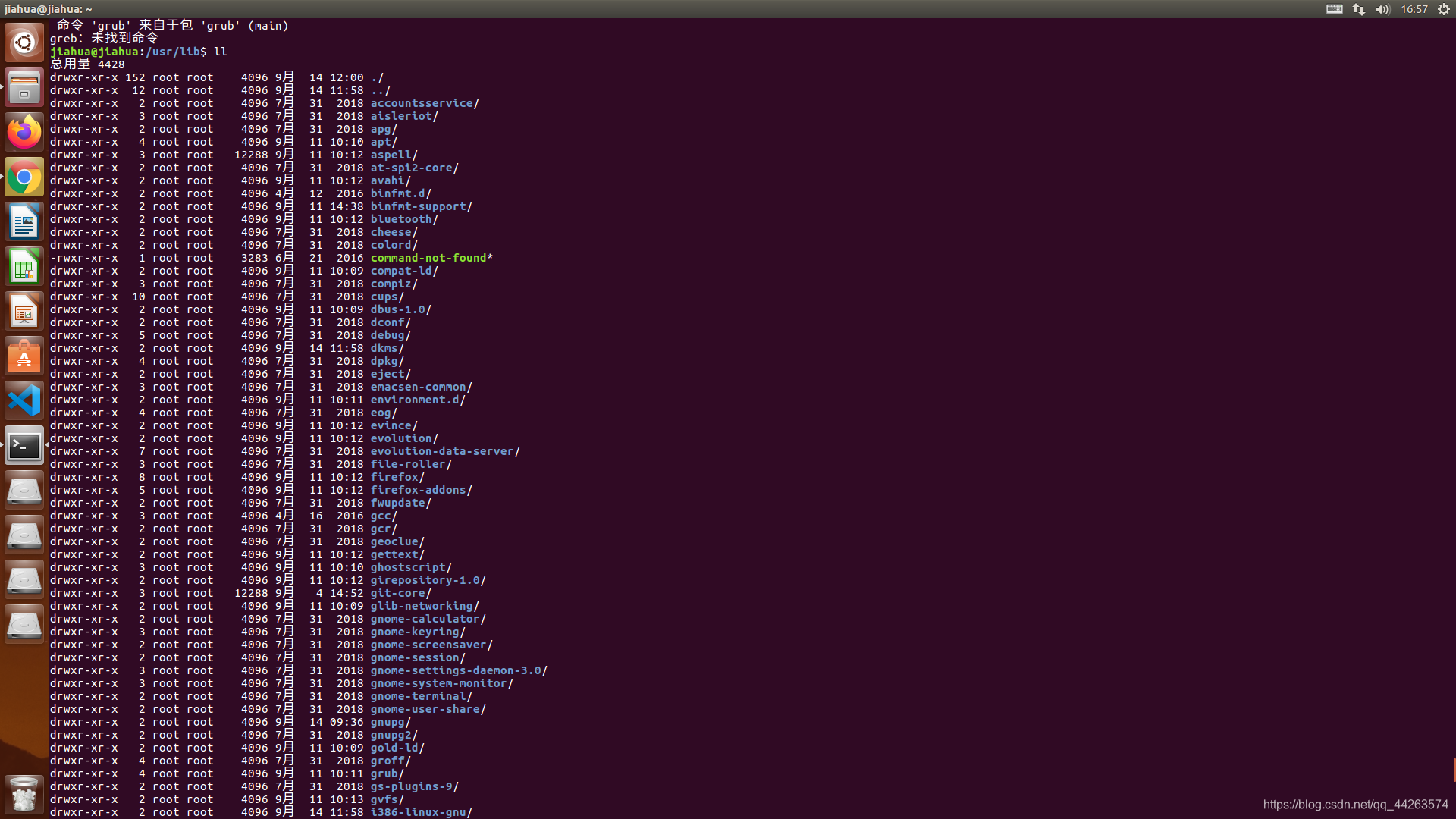This screenshot has height=819, width=1456.
Task: Open system session gear menu
Action: coord(1444,9)
